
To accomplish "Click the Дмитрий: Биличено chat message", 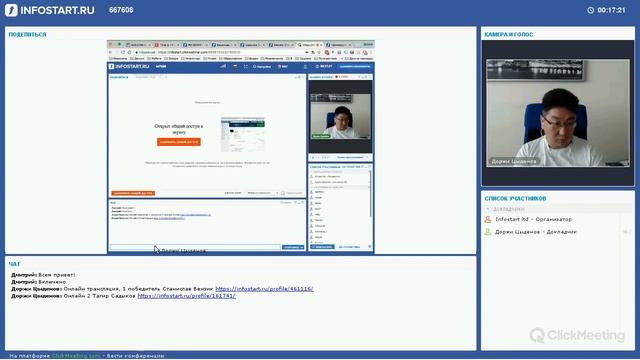I will click(38, 282).
